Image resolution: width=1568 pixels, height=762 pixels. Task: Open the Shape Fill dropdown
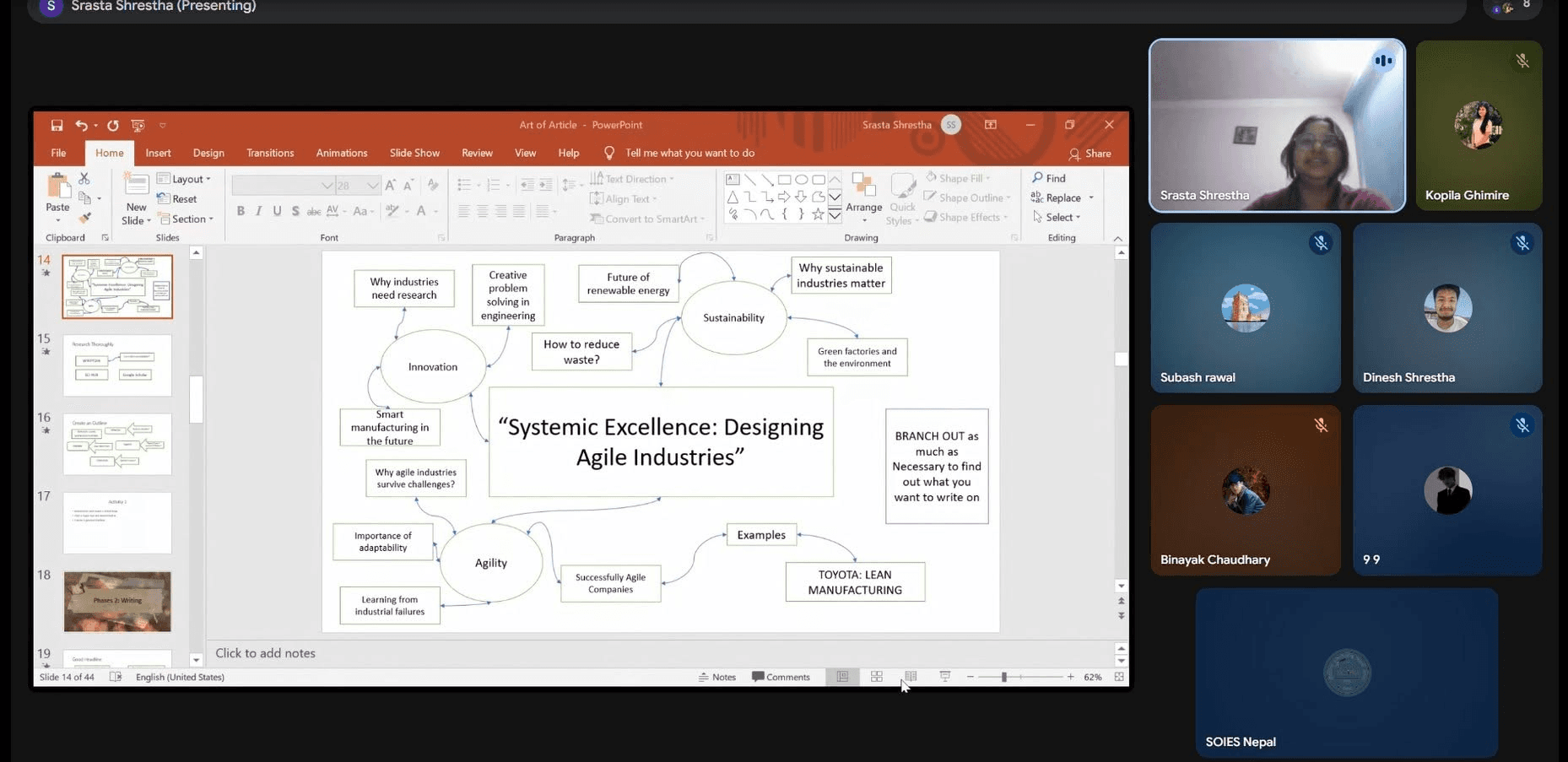(958, 178)
